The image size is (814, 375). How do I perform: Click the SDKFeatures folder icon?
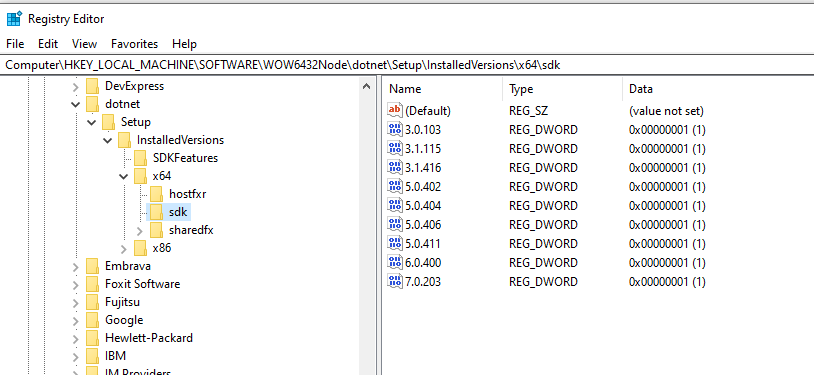click(x=141, y=158)
